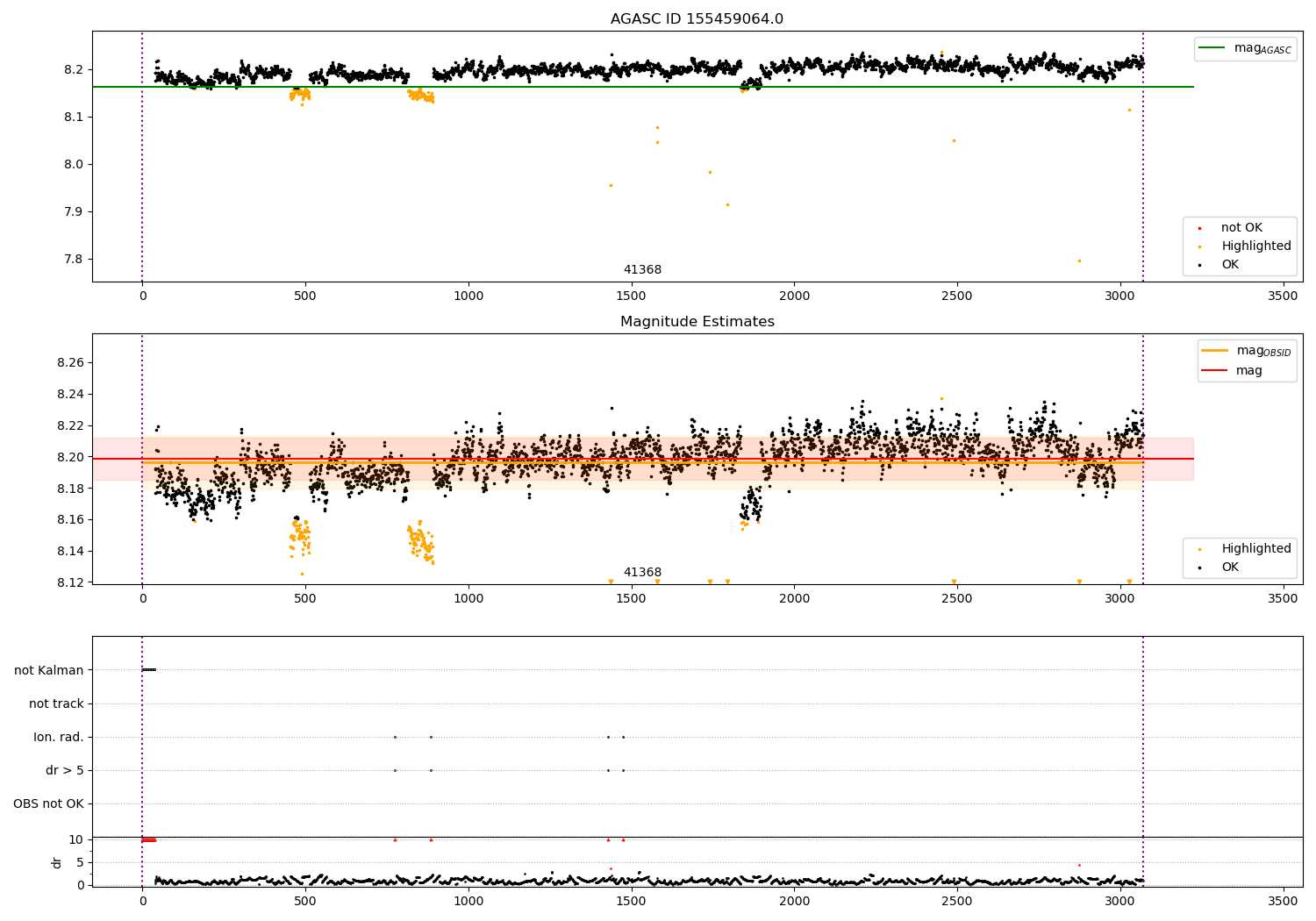Click the 'AGASC ID 155459064.0' plot title
This screenshot has width=1316, height=921.
click(x=697, y=19)
